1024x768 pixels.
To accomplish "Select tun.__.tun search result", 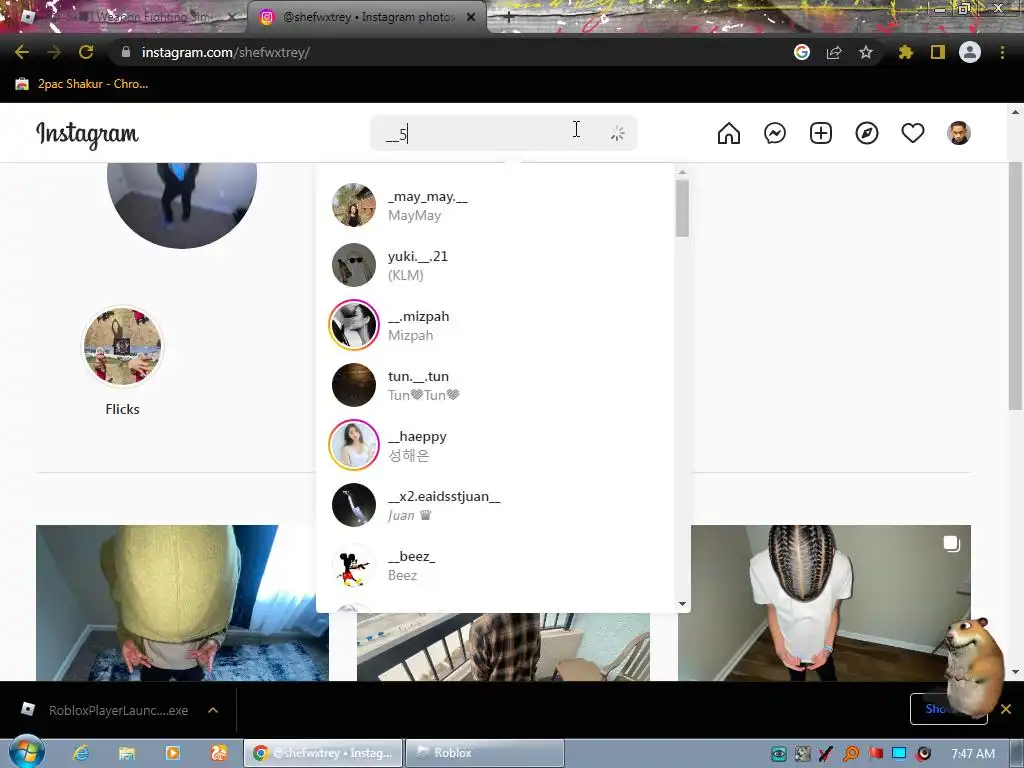I will [x=495, y=385].
